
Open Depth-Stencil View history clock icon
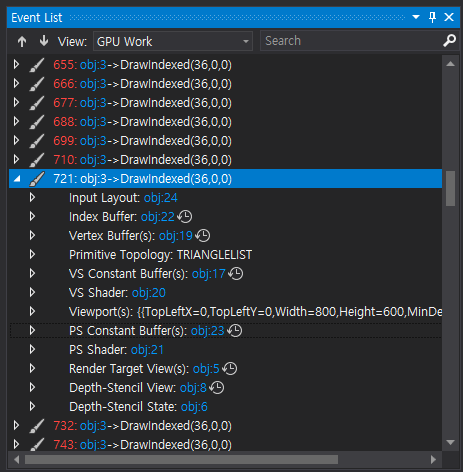pos(216,388)
